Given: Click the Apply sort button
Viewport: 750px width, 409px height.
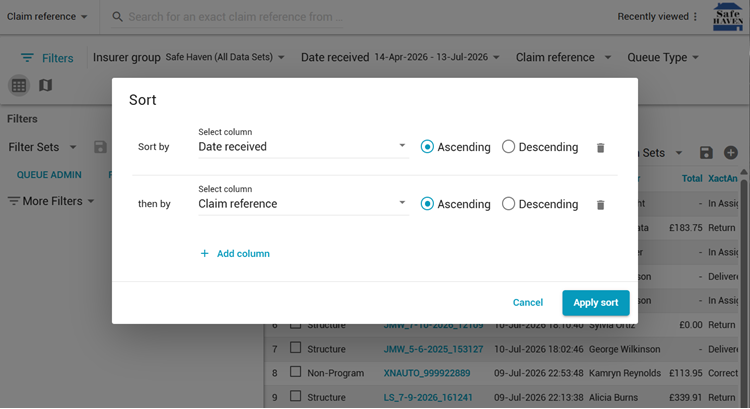Looking at the screenshot, I should [596, 303].
